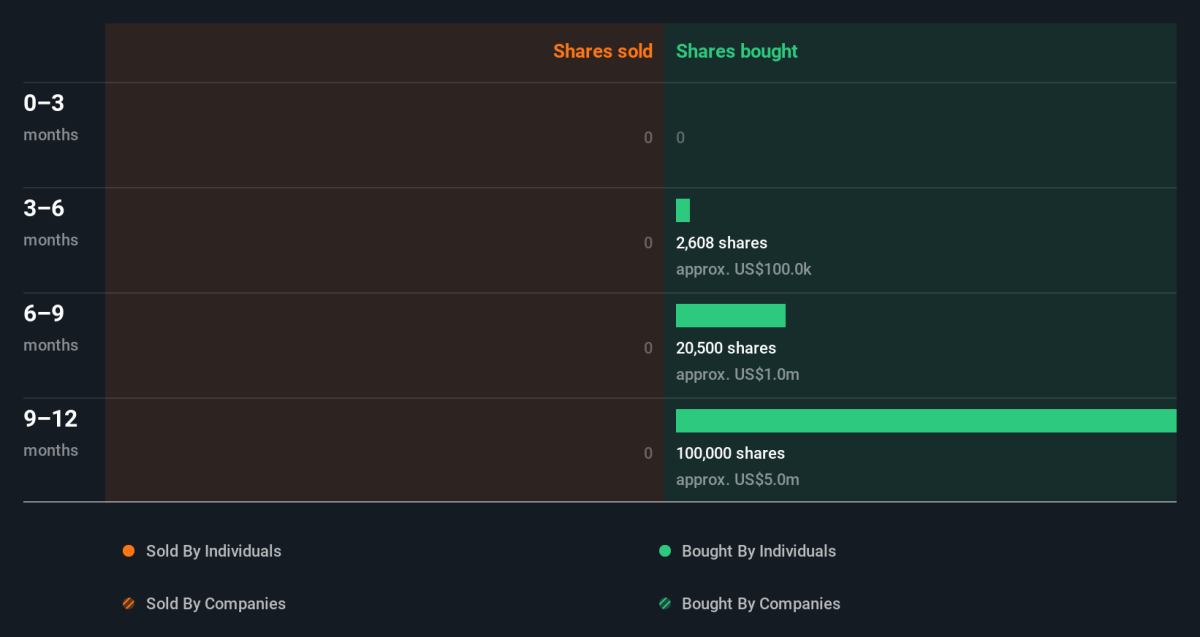
Task: Toggle the Bought By Individuals legend label
Action: click(758, 551)
